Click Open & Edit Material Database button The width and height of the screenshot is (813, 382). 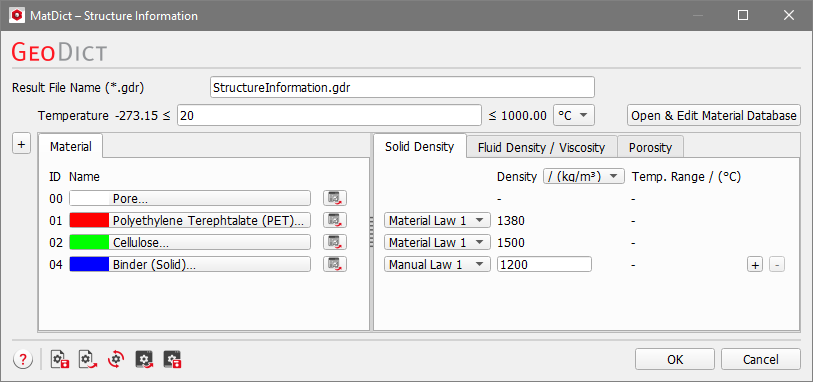point(713,115)
